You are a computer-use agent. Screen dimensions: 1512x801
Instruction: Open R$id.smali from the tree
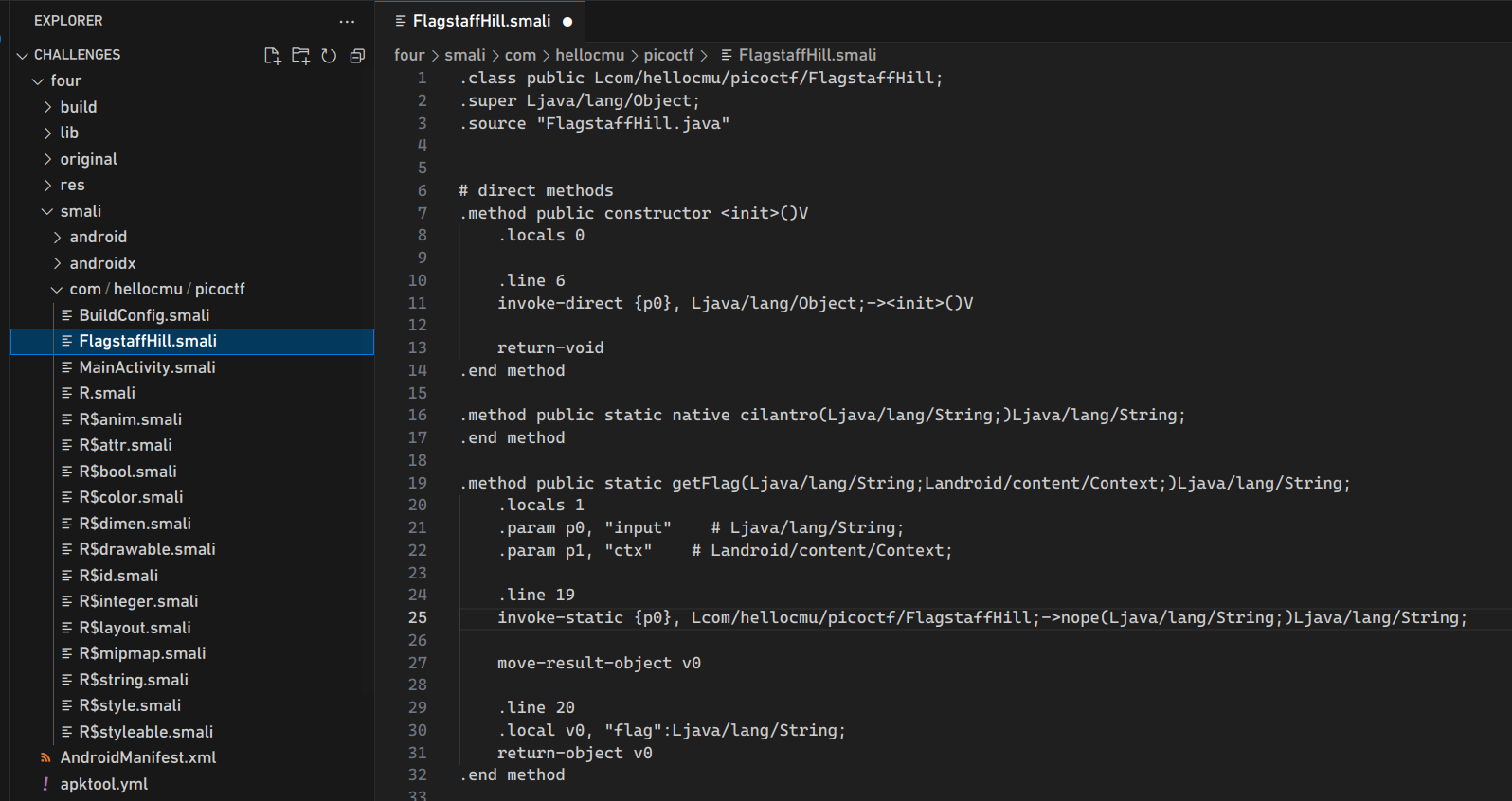pyautogui.click(x=192, y=576)
